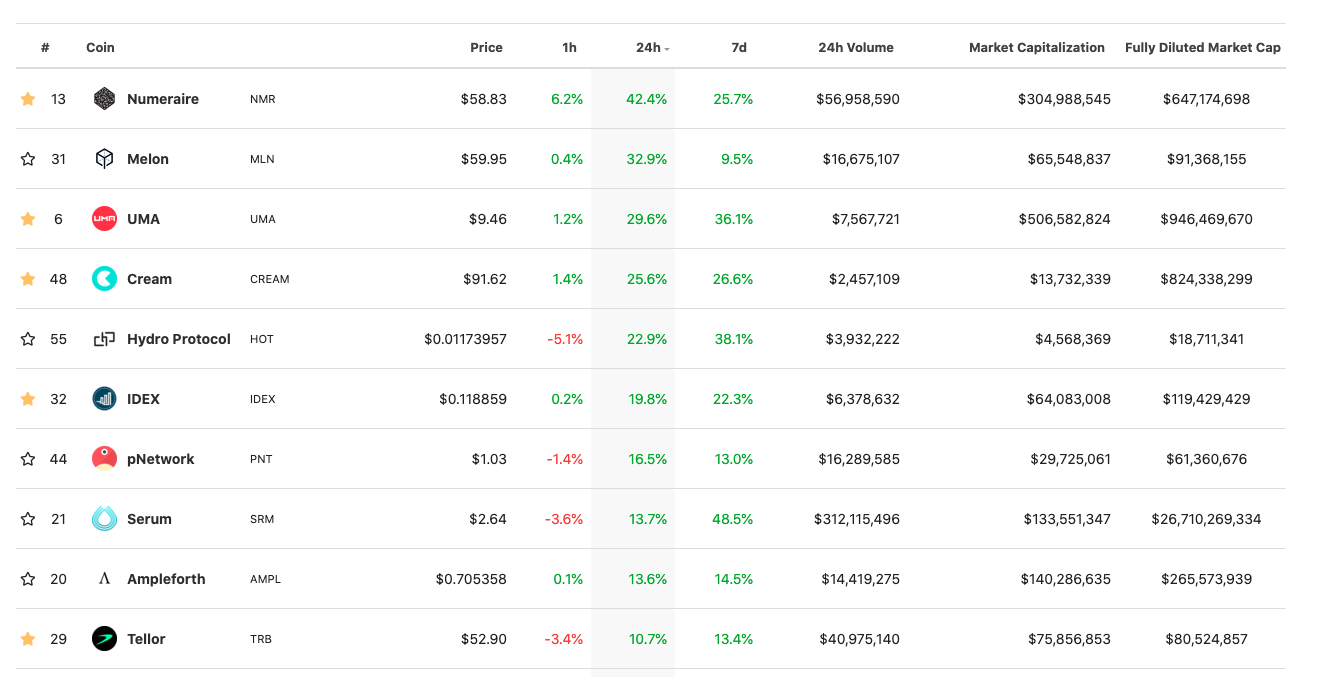Click Melon's 24h change 32.9%
Image resolution: width=1317 pixels, height=677 pixels.
pyautogui.click(x=647, y=159)
